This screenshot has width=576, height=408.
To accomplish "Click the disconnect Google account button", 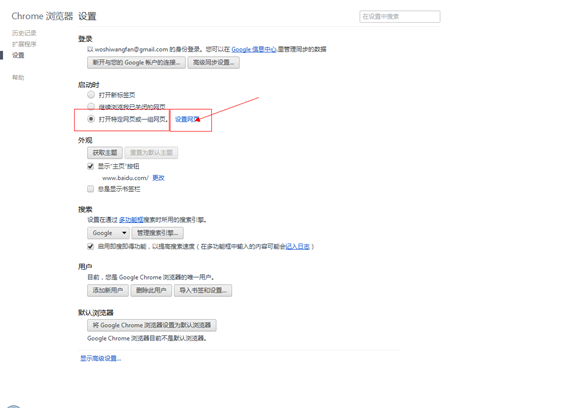I will [x=136, y=62].
